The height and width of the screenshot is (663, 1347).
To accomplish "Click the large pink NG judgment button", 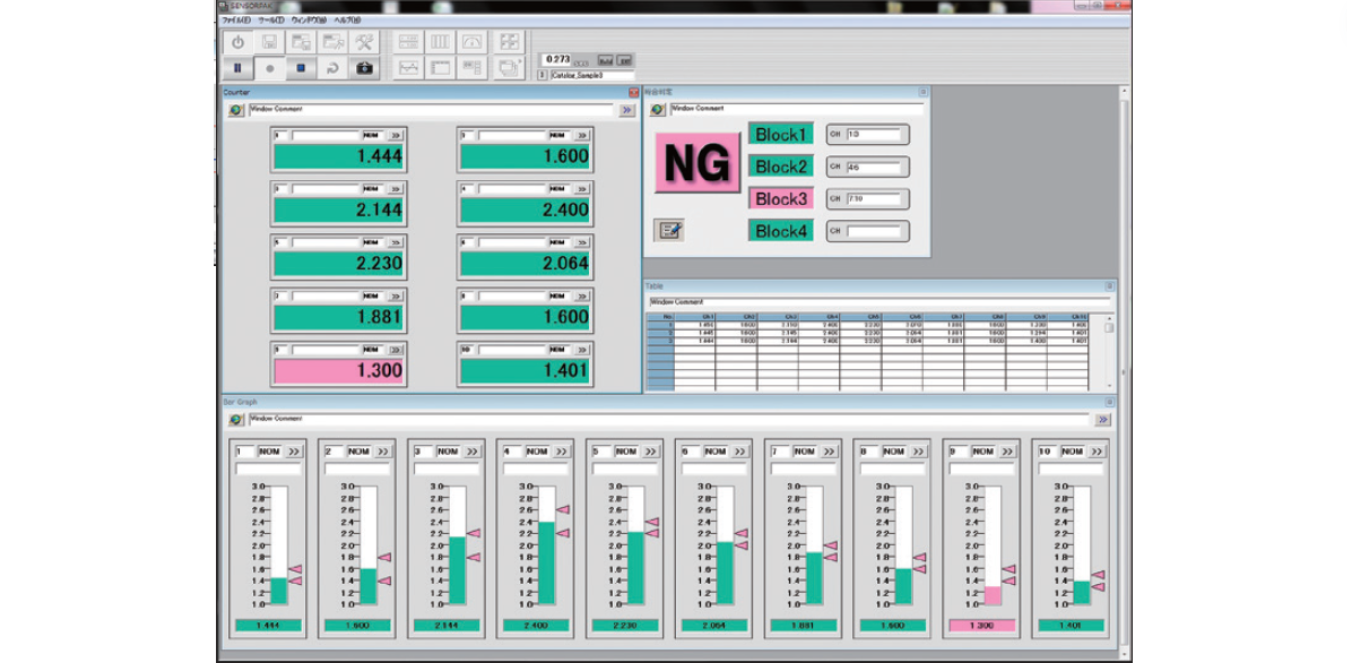I will pyautogui.click(x=697, y=163).
